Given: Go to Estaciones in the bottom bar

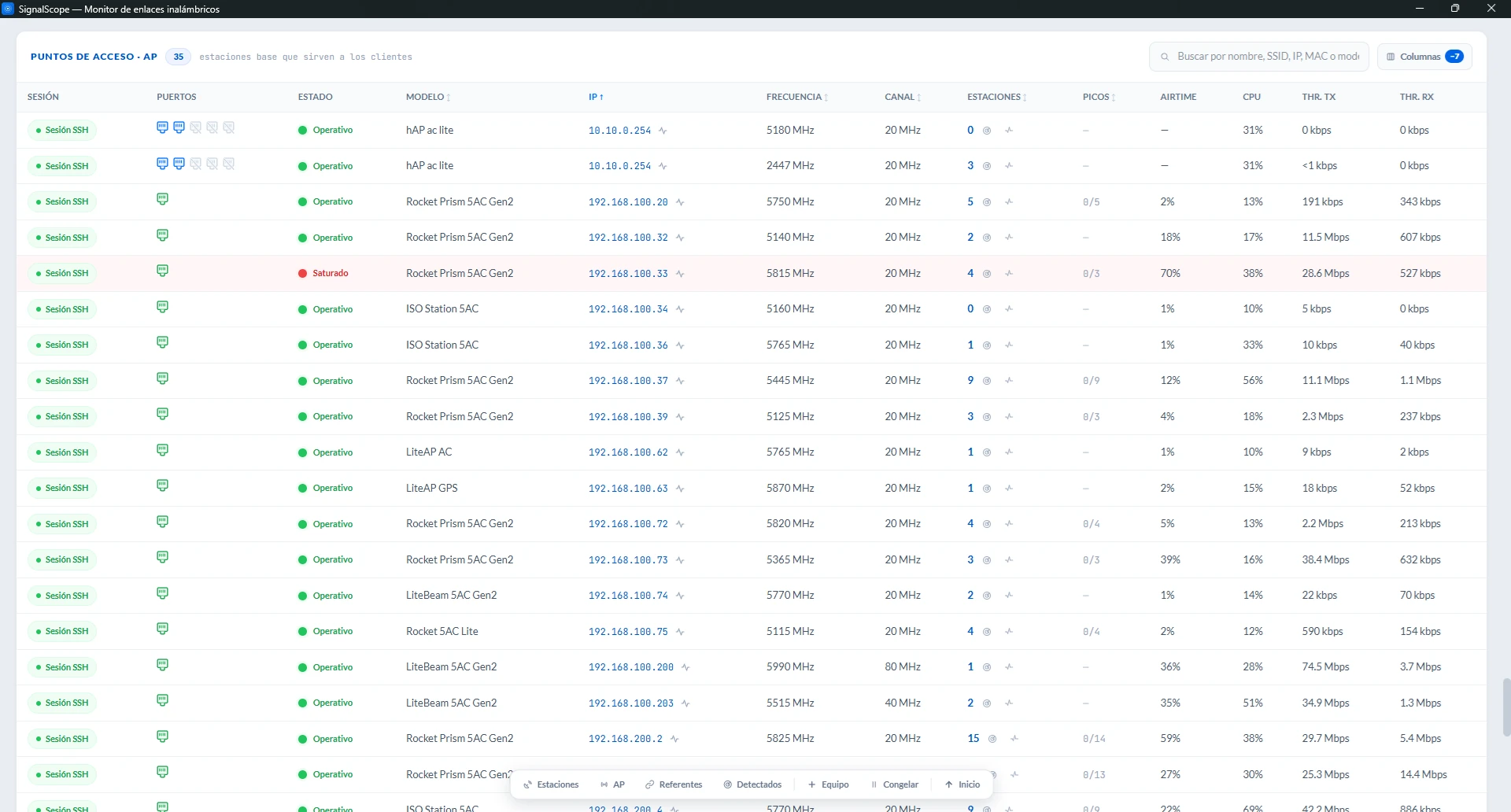Looking at the screenshot, I should click(x=551, y=784).
